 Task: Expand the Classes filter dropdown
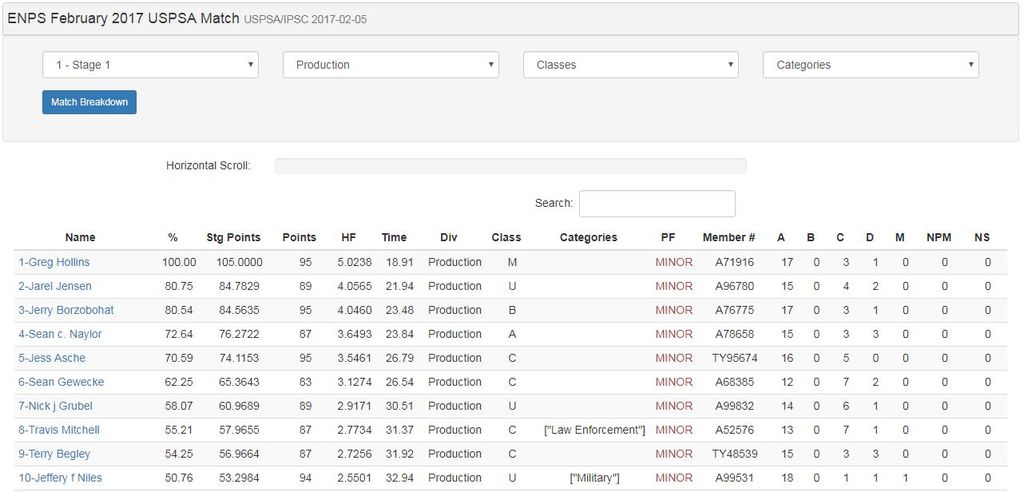click(x=631, y=65)
